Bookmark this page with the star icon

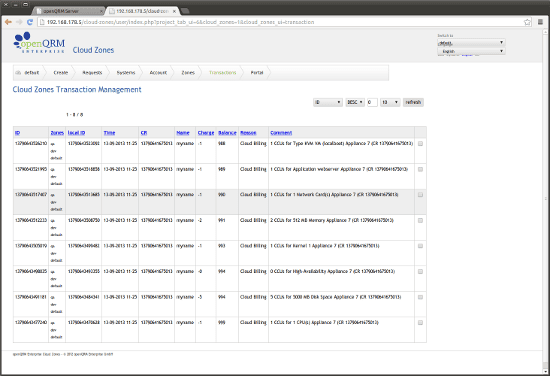527,22
